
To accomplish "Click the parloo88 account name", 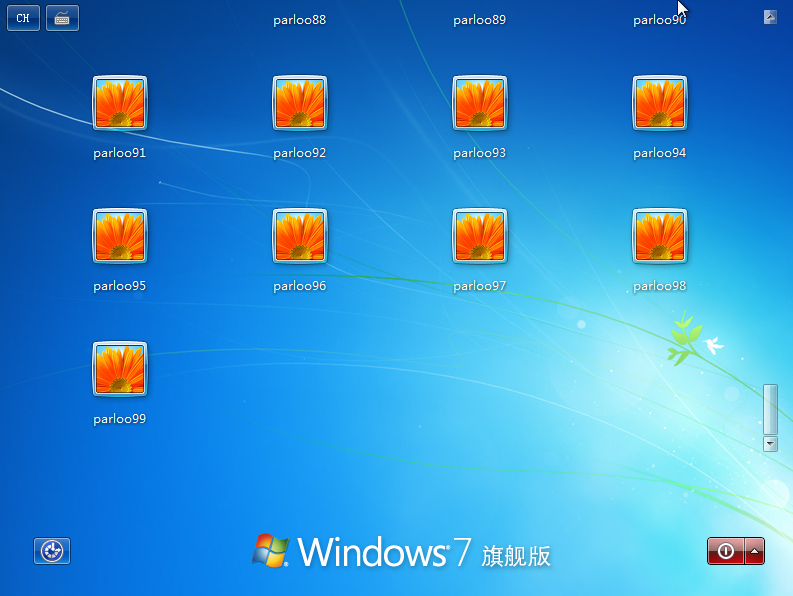I will [300, 20].
